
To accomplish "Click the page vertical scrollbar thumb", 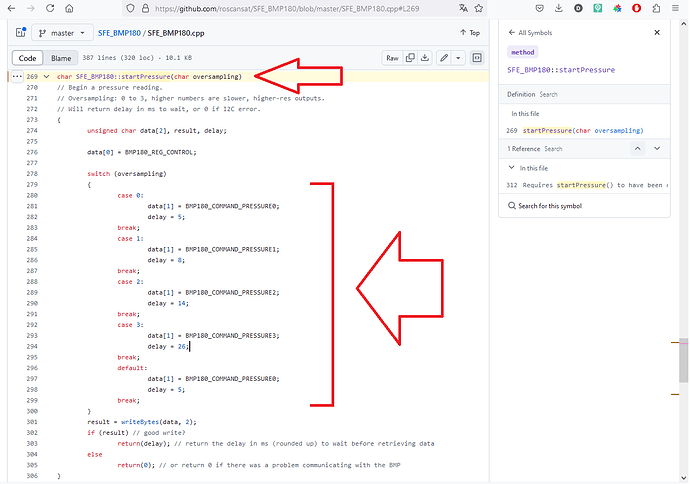I will click(x=683, y=360).
